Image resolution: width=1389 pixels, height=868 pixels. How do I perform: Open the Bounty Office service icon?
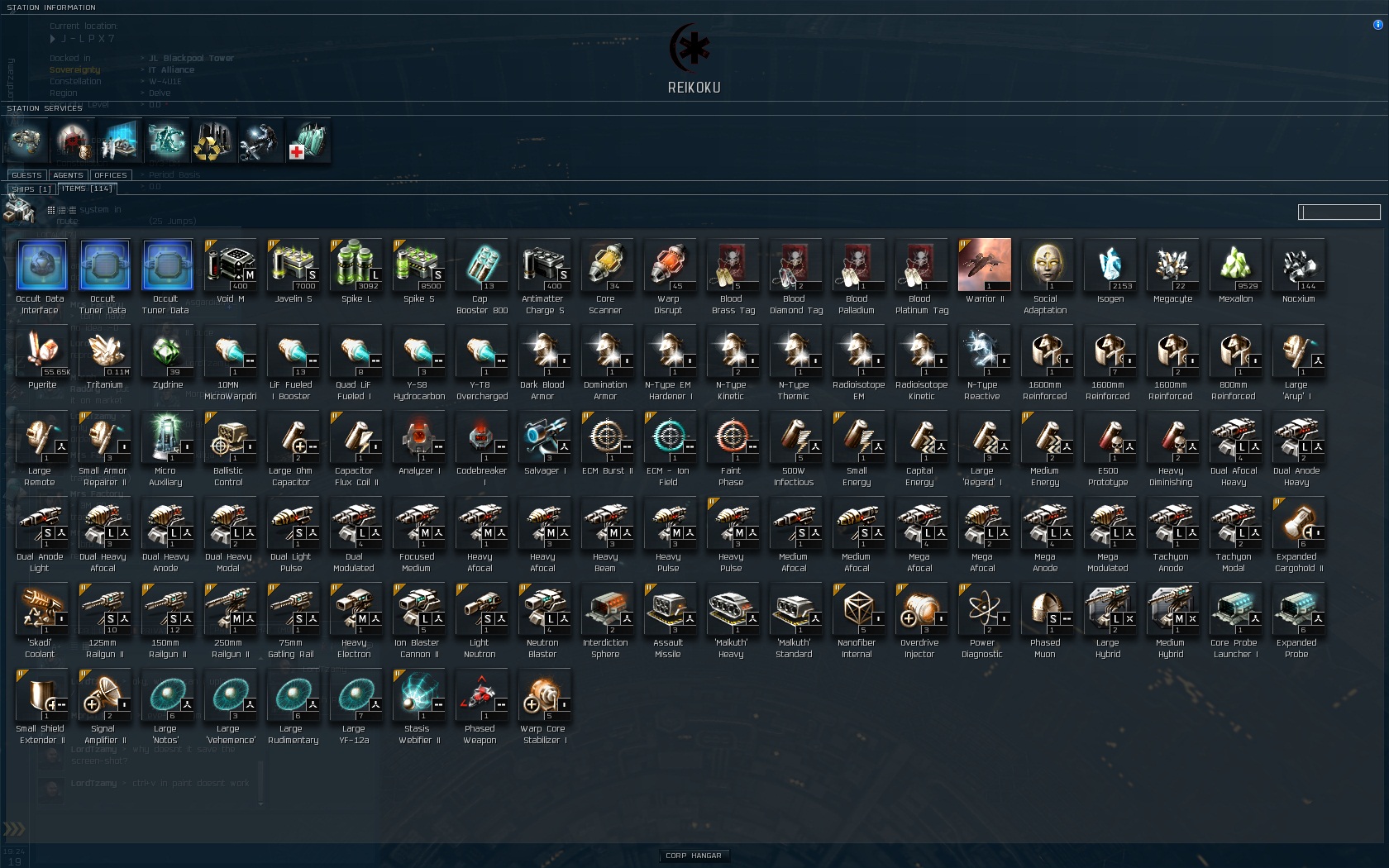(x=73, y=141)
